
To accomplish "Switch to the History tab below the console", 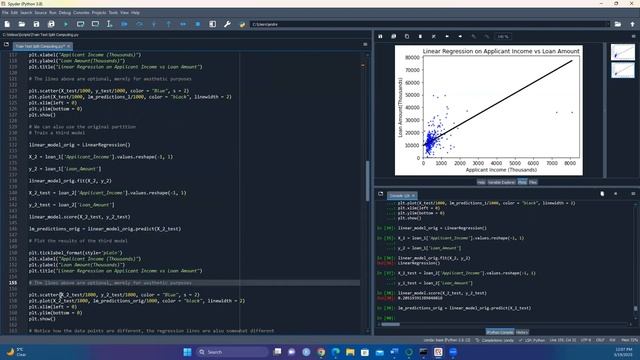I will pyautogui.click(x=522, y=332).
